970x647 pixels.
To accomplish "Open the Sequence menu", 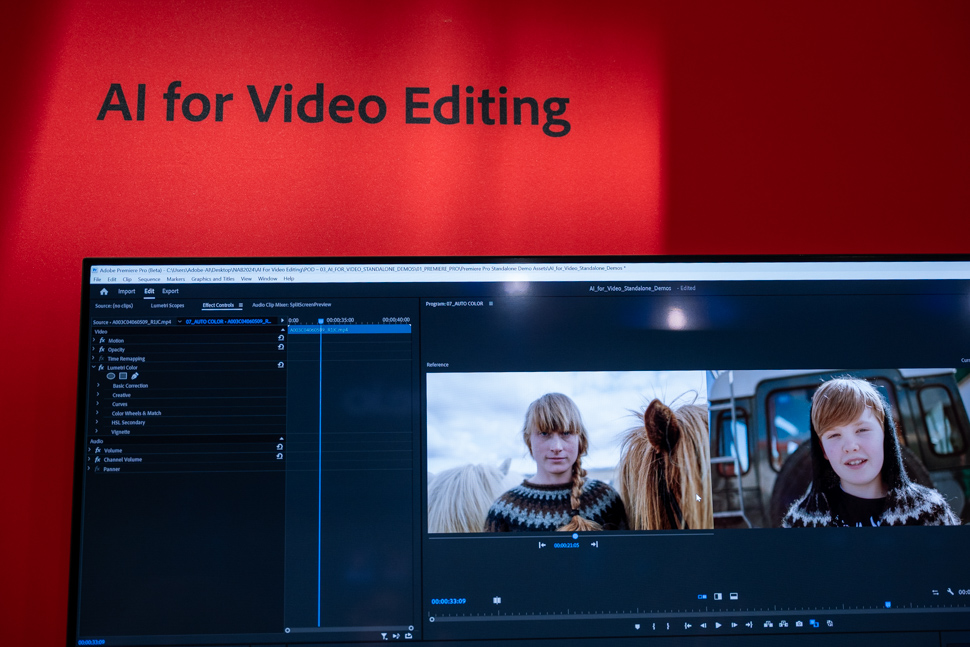I will (148, 280).
